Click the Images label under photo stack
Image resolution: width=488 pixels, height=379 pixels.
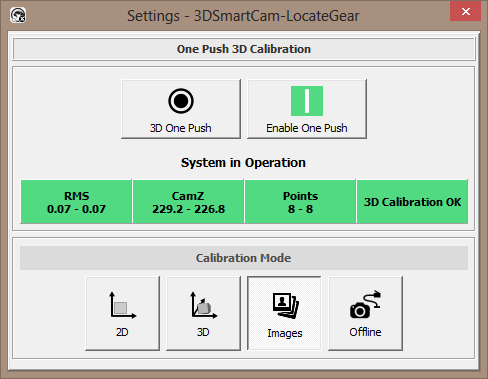pos(285,333)
